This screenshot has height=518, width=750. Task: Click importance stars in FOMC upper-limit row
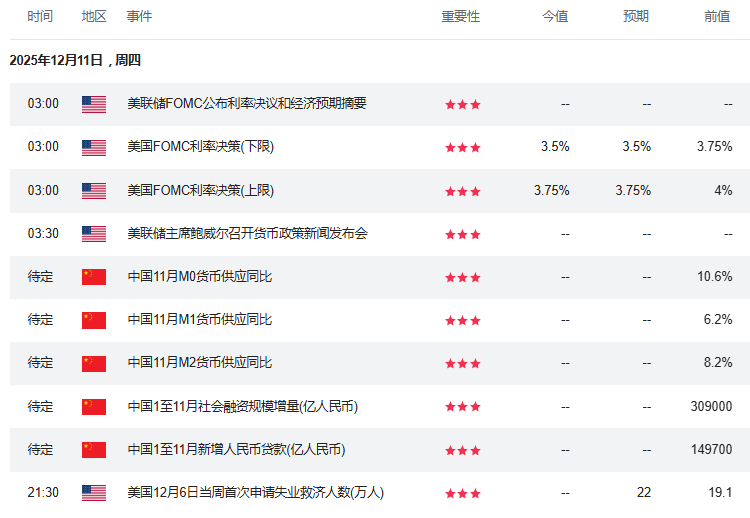pos(463,191)
